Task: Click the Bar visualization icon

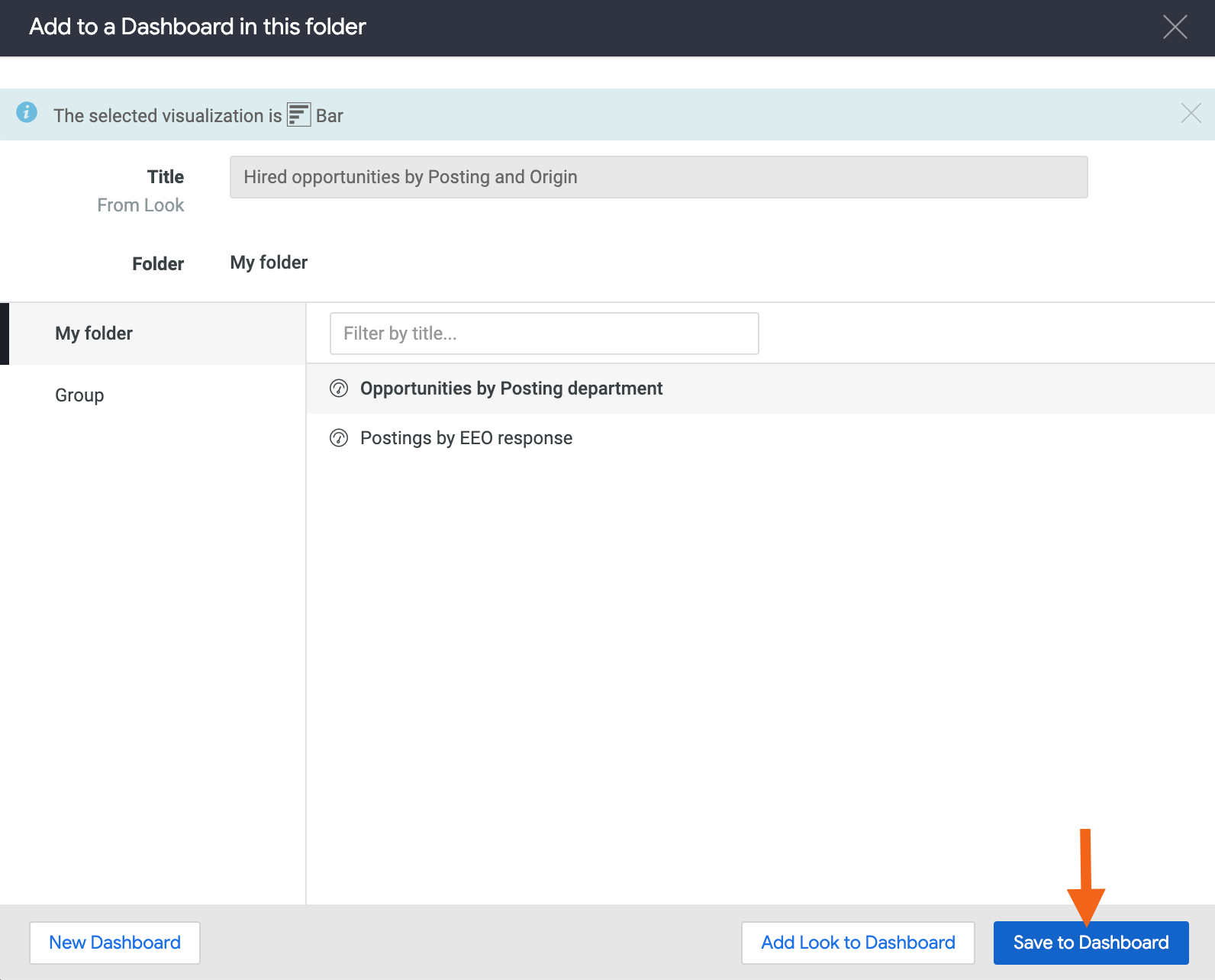Action: (x=298, y=115)
